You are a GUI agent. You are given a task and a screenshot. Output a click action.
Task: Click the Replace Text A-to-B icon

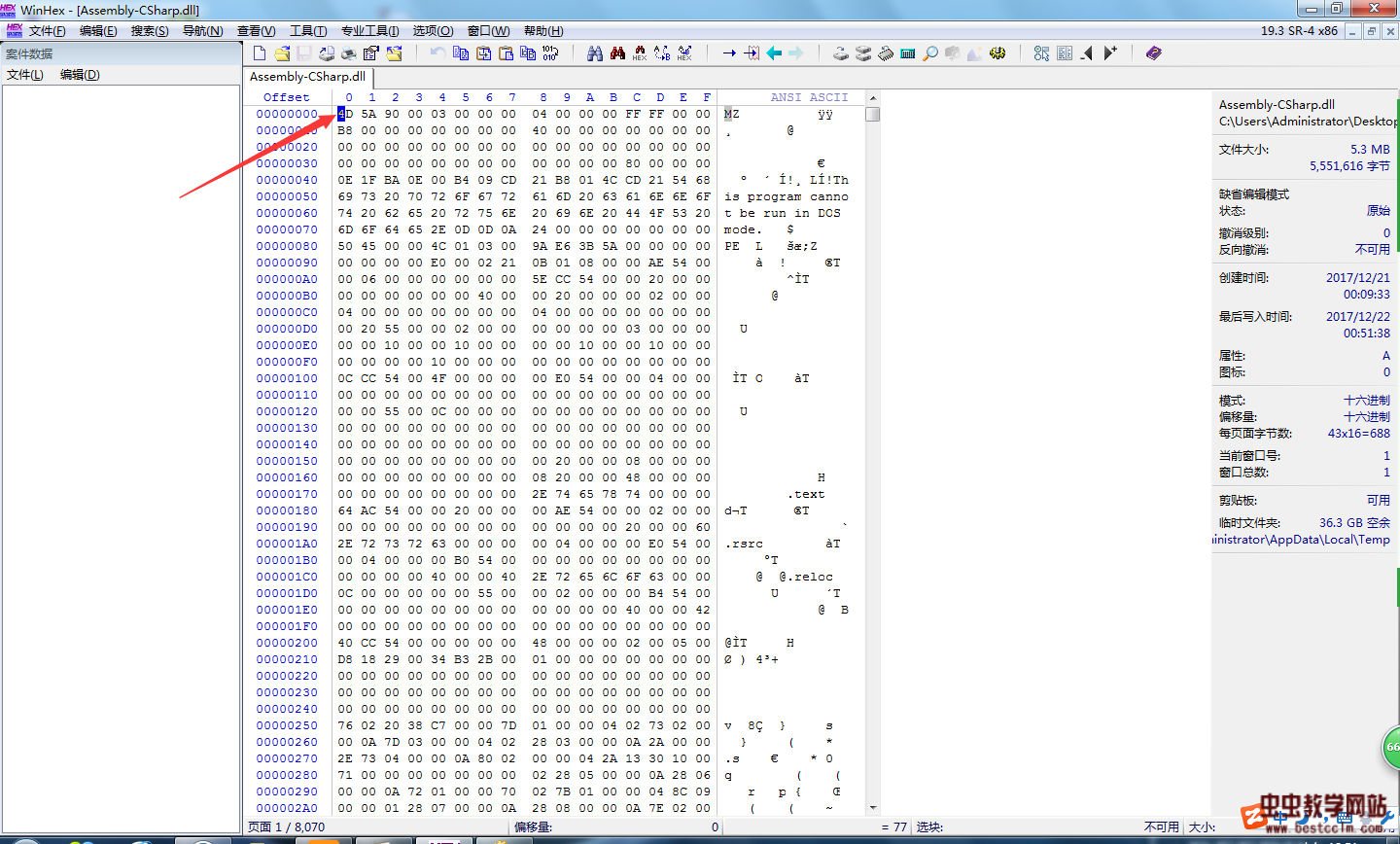click(662, 53)
